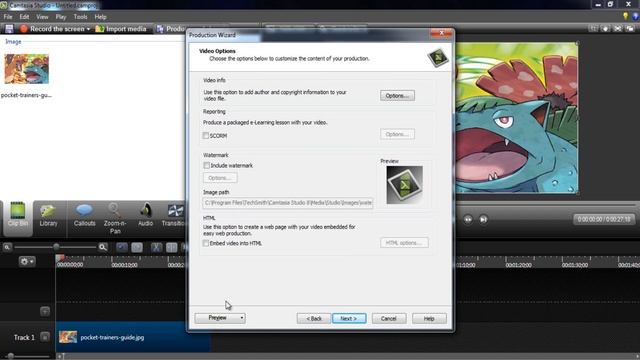Click the fast forward playback button
640x360 pixels.
(468, 220)
